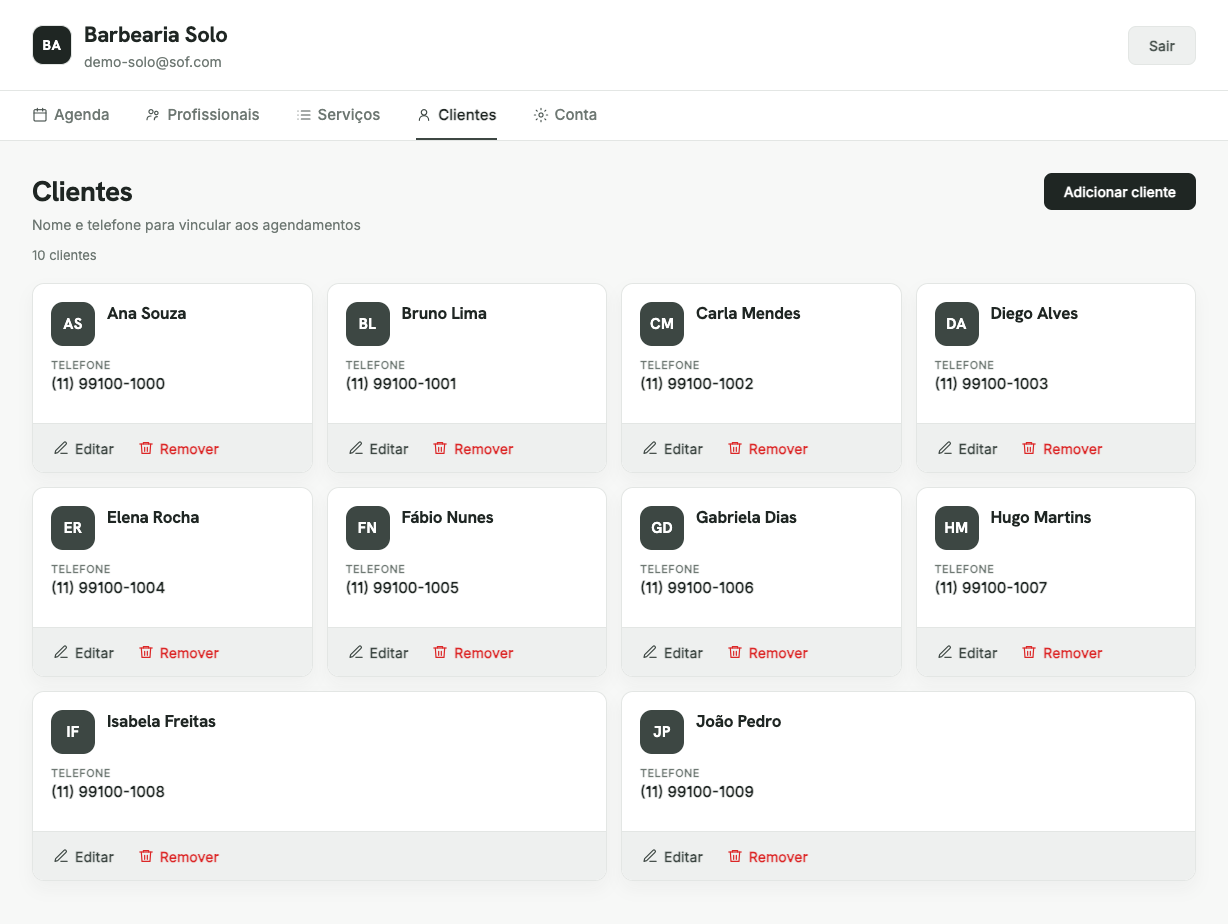Switch to the Profissionais tab

[202, 115]
